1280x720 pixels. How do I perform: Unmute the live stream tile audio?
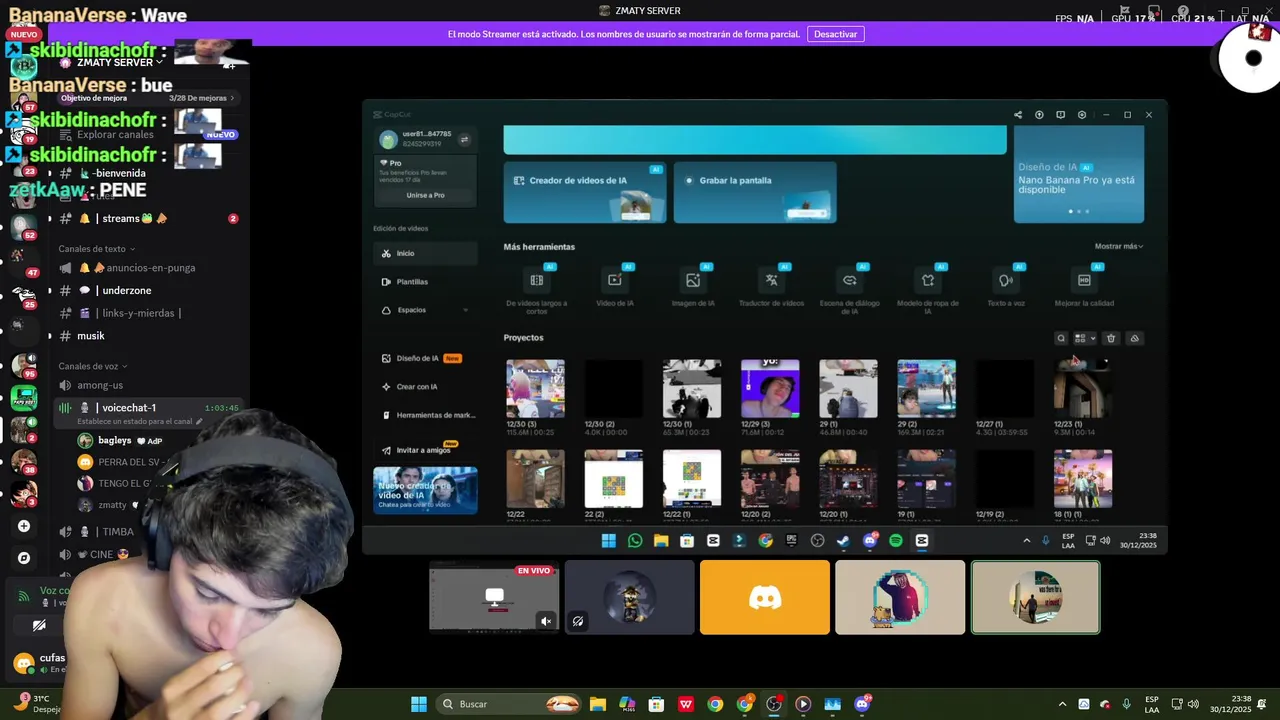click(x=546, y=621)
